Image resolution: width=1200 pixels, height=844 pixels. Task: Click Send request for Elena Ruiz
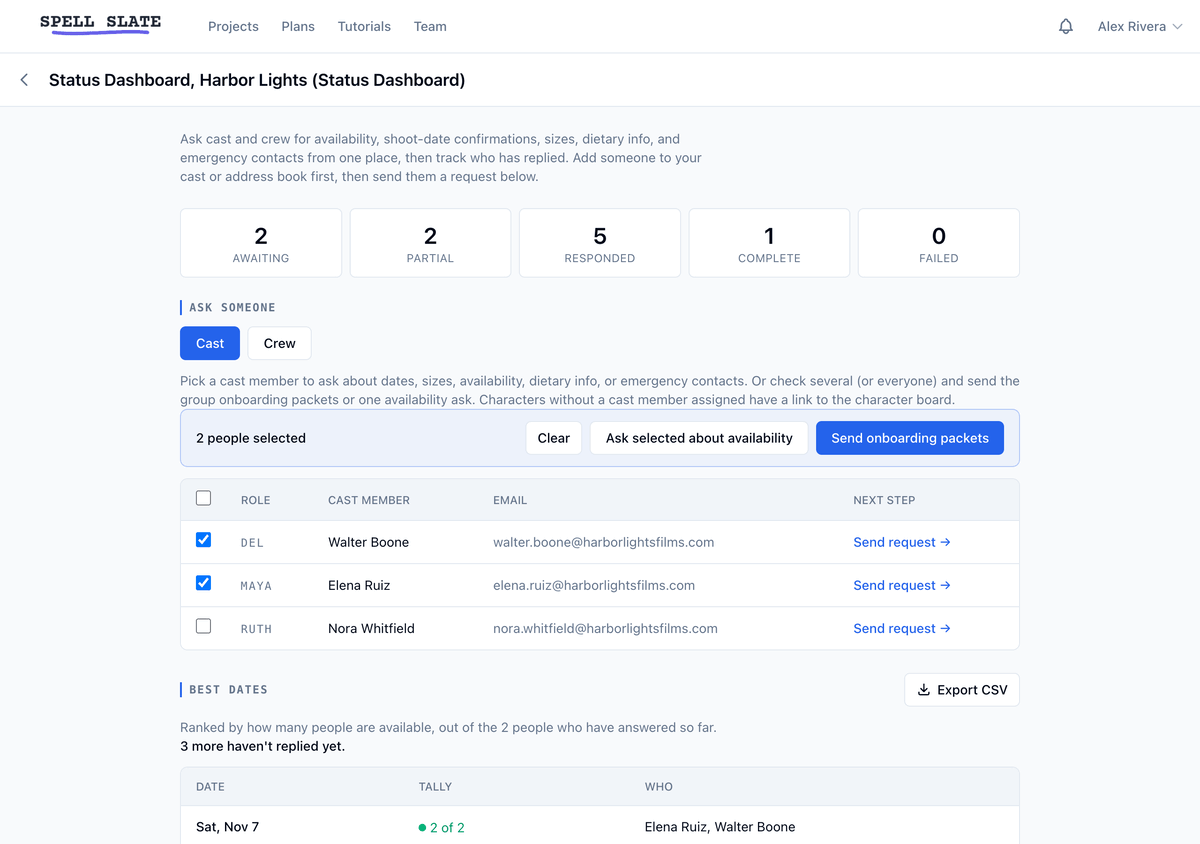tap(902, 585)
